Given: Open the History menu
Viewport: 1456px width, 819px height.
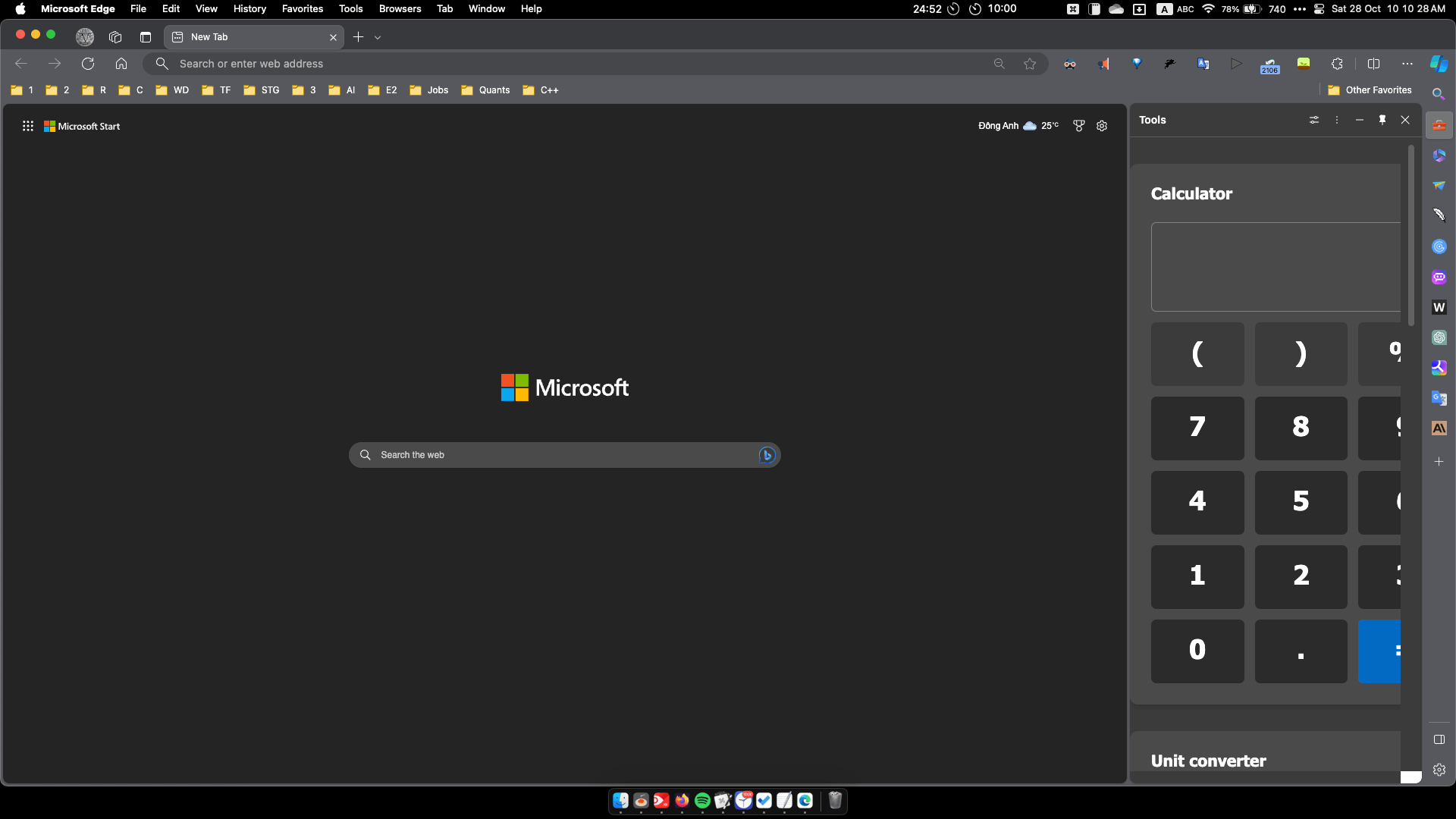Looking at the screenshot, I should [249, 9].
